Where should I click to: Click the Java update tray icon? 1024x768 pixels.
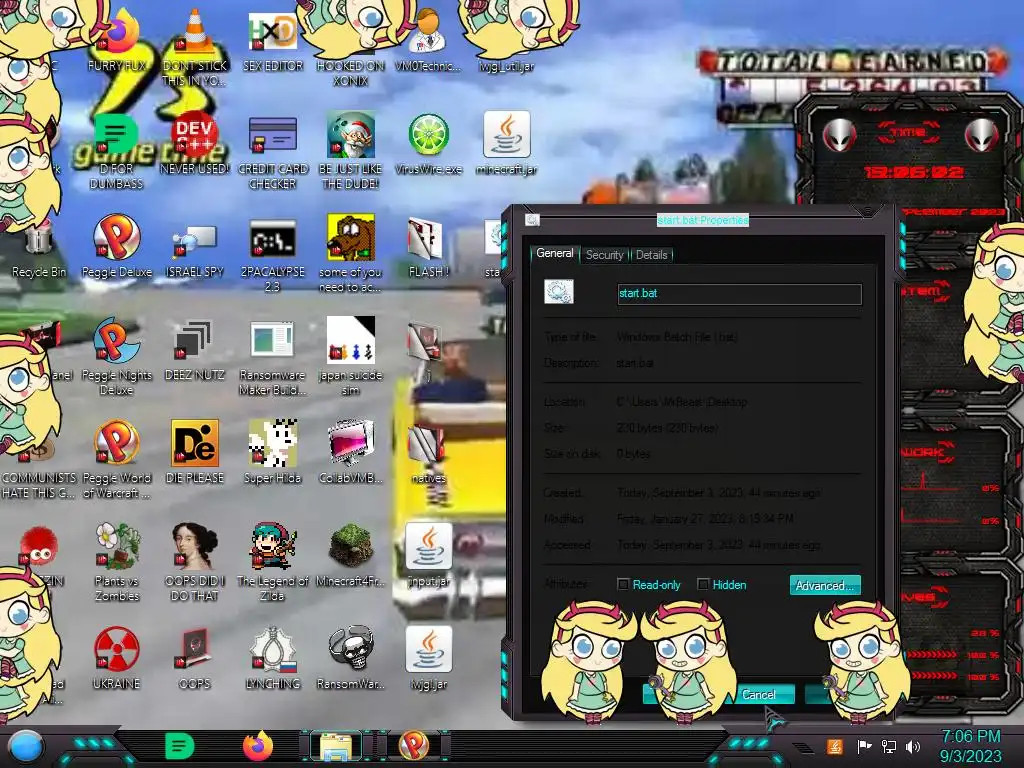(835, 746)
